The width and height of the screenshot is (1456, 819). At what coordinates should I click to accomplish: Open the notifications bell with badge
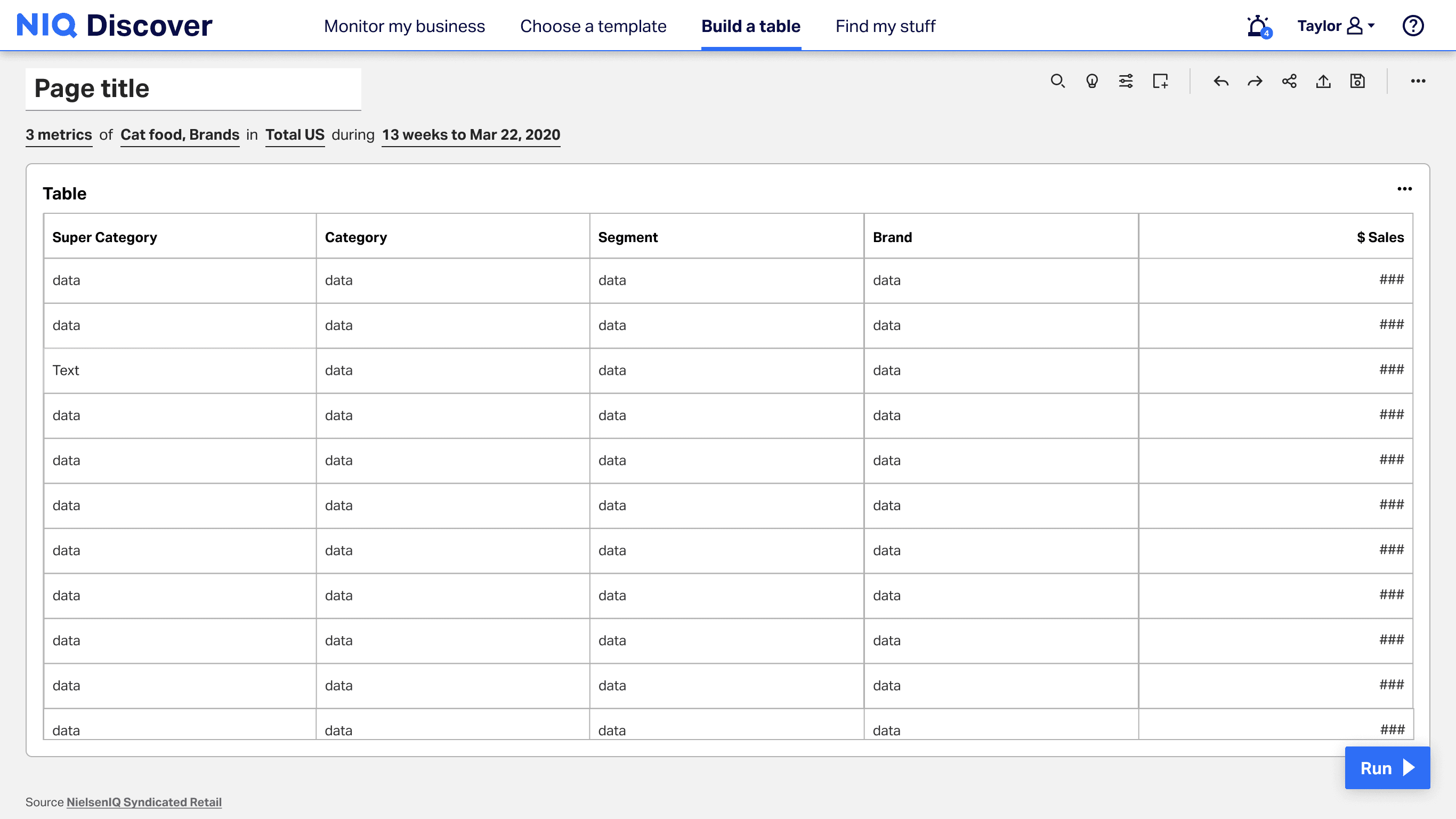(1258, 26)
